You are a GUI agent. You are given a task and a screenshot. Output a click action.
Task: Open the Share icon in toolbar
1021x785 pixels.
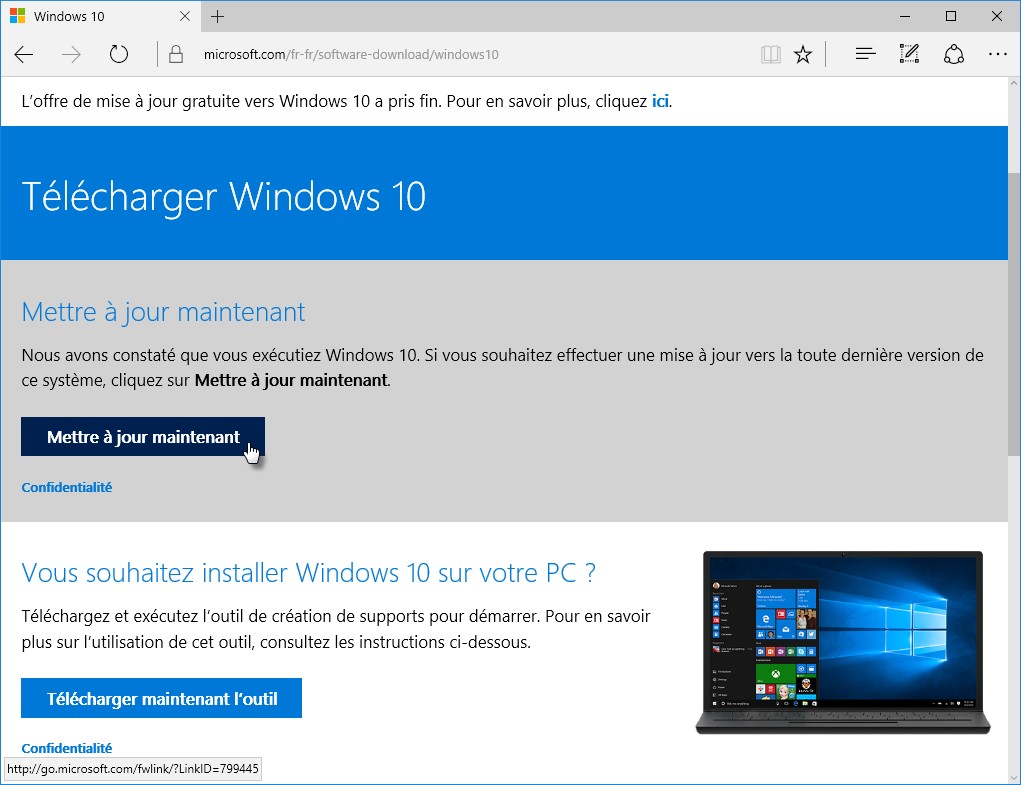point(954,55)
